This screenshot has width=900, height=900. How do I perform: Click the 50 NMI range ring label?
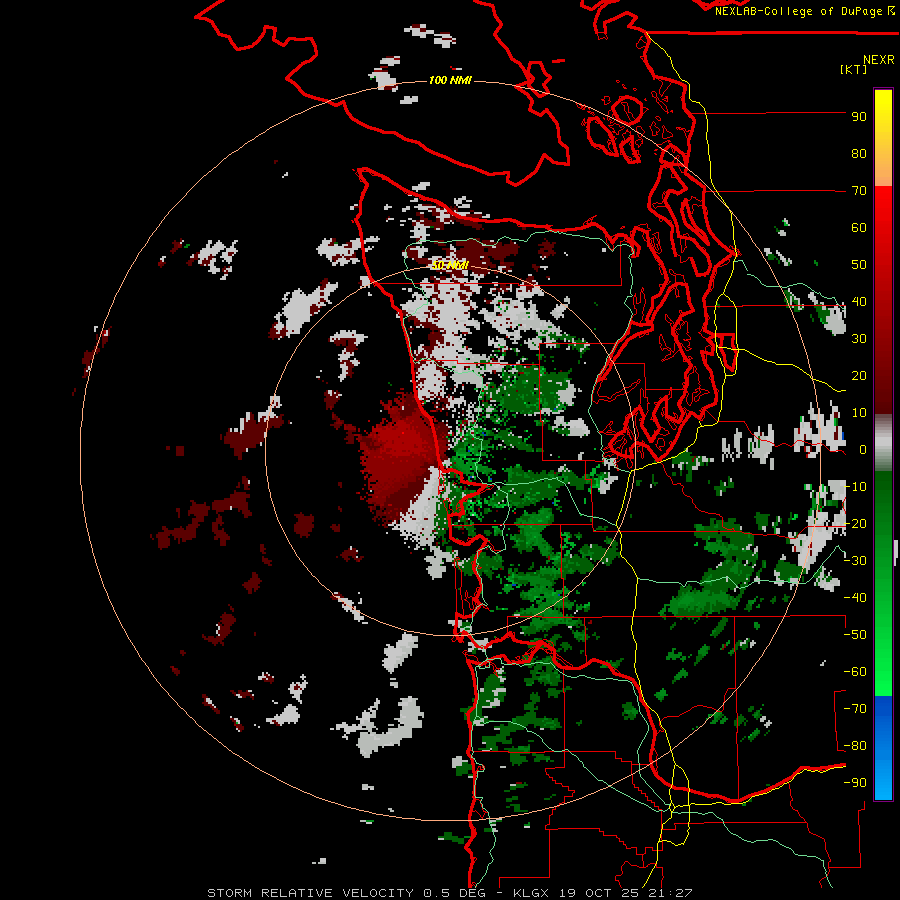click(450, 265)
